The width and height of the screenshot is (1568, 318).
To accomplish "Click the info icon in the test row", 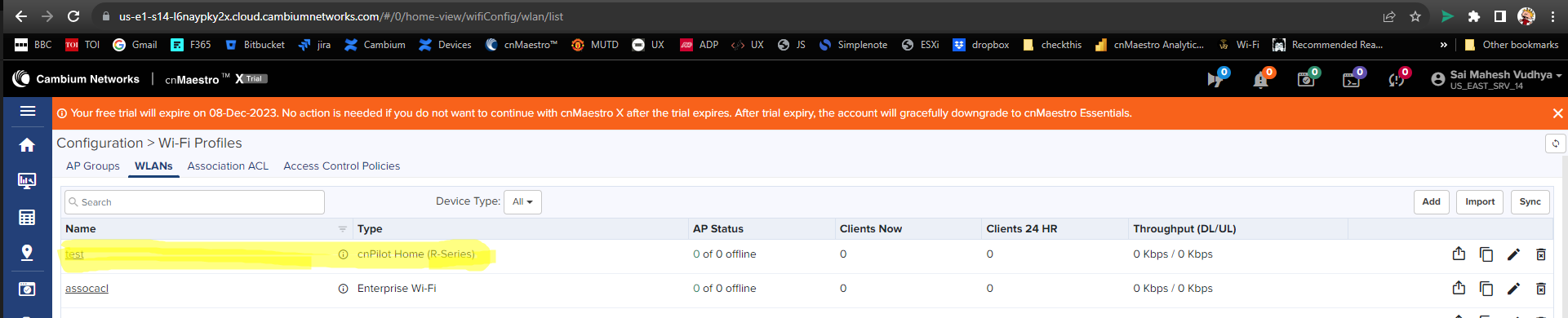I will (344, 254).
